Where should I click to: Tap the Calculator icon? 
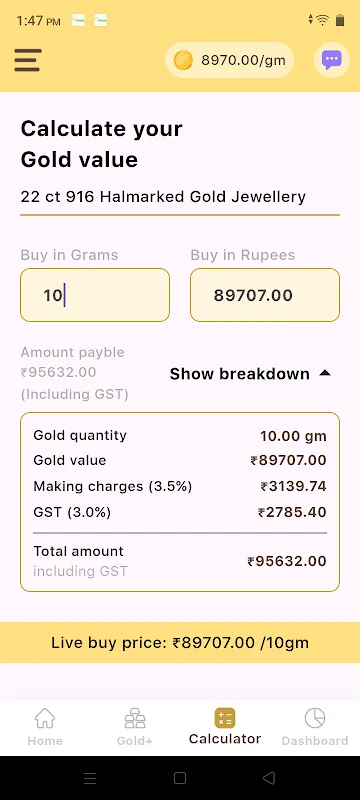[225, 718]
